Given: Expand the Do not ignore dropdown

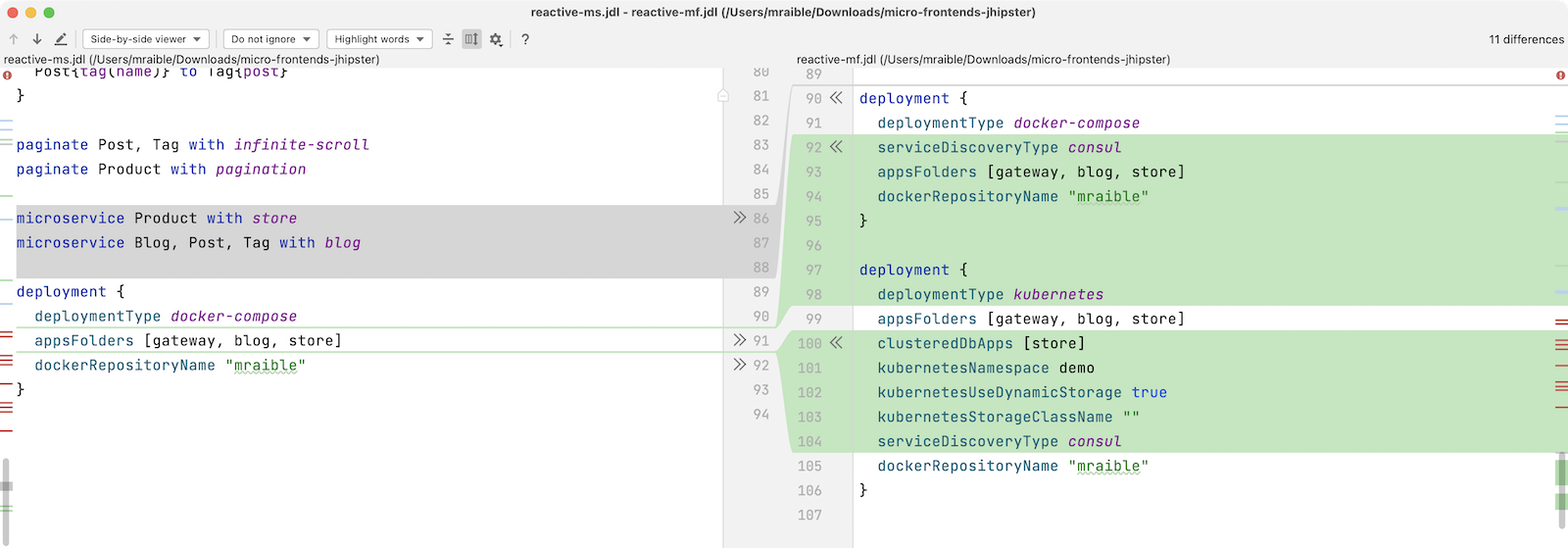Looking at the screenshot, I should 270,39.
